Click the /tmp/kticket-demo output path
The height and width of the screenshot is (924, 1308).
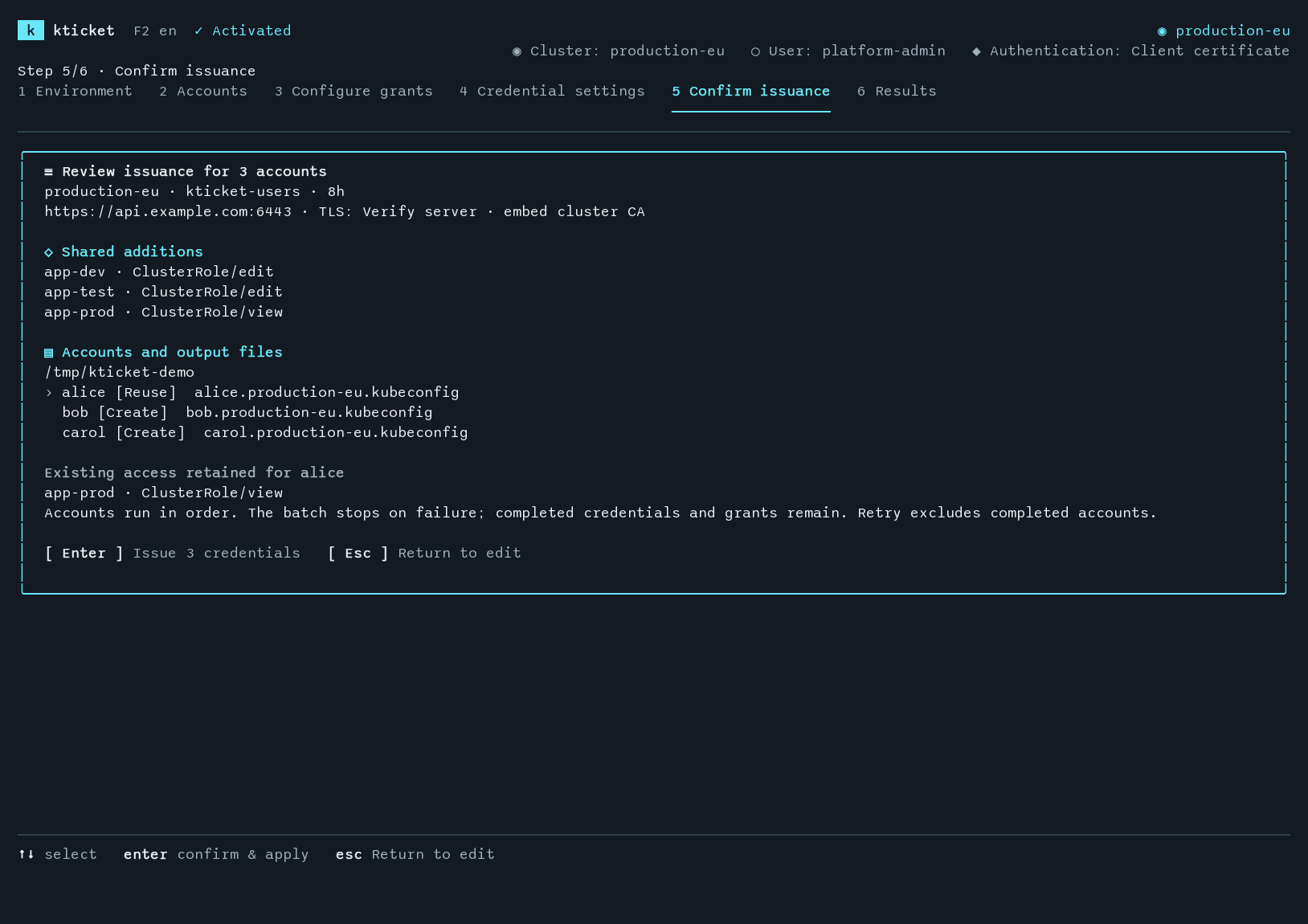click(119, 372)
